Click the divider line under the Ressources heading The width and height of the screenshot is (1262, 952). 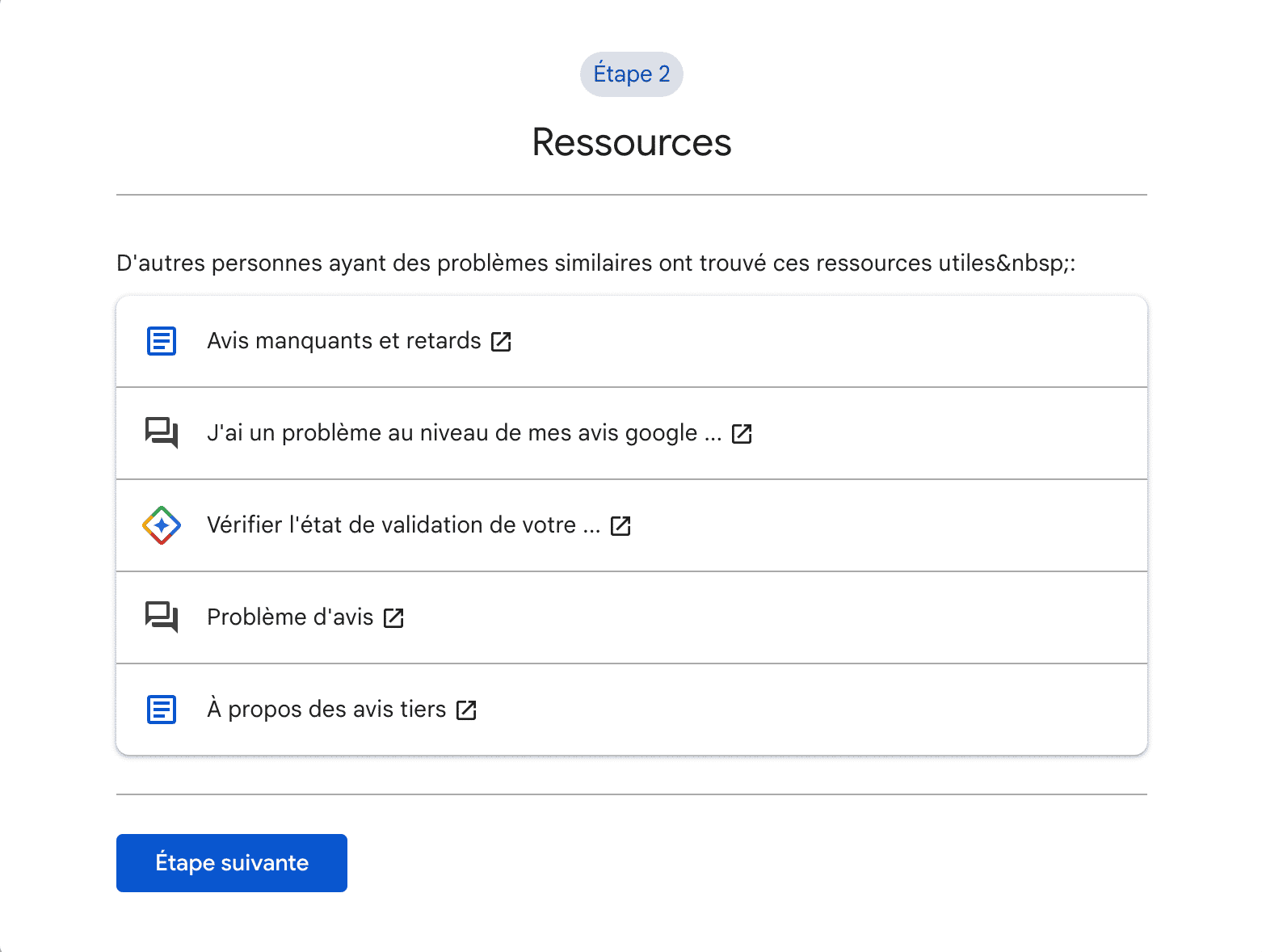coord(631,195)
